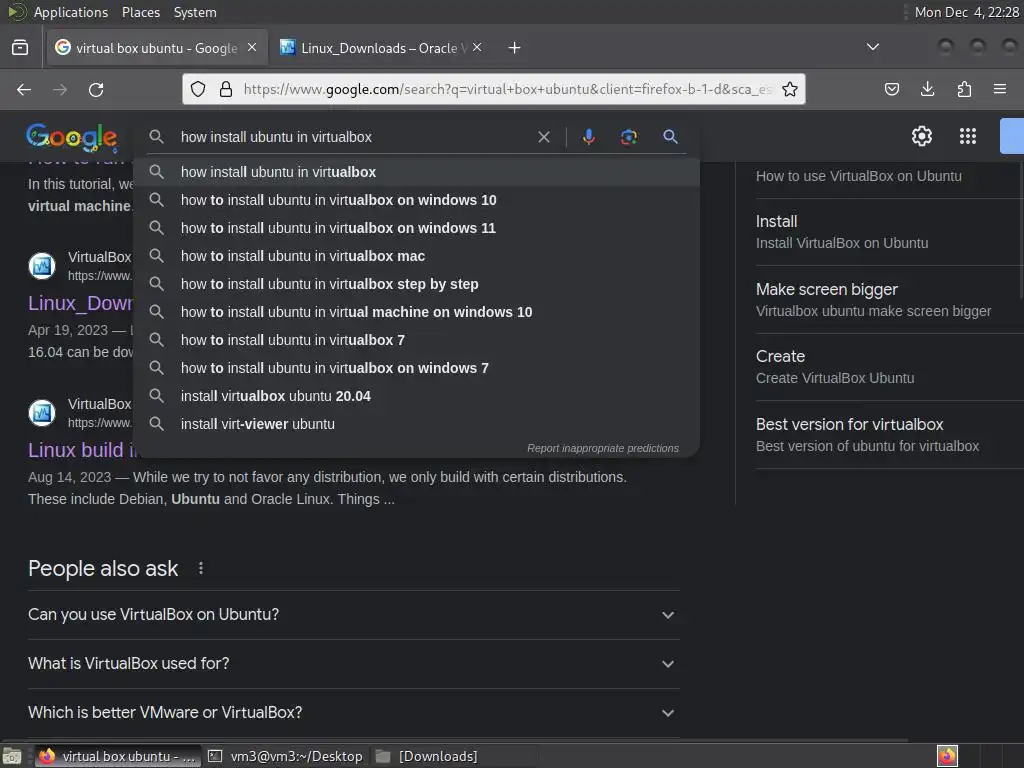
Task: Bookmark this page with the star
Action: pos(790,89)
